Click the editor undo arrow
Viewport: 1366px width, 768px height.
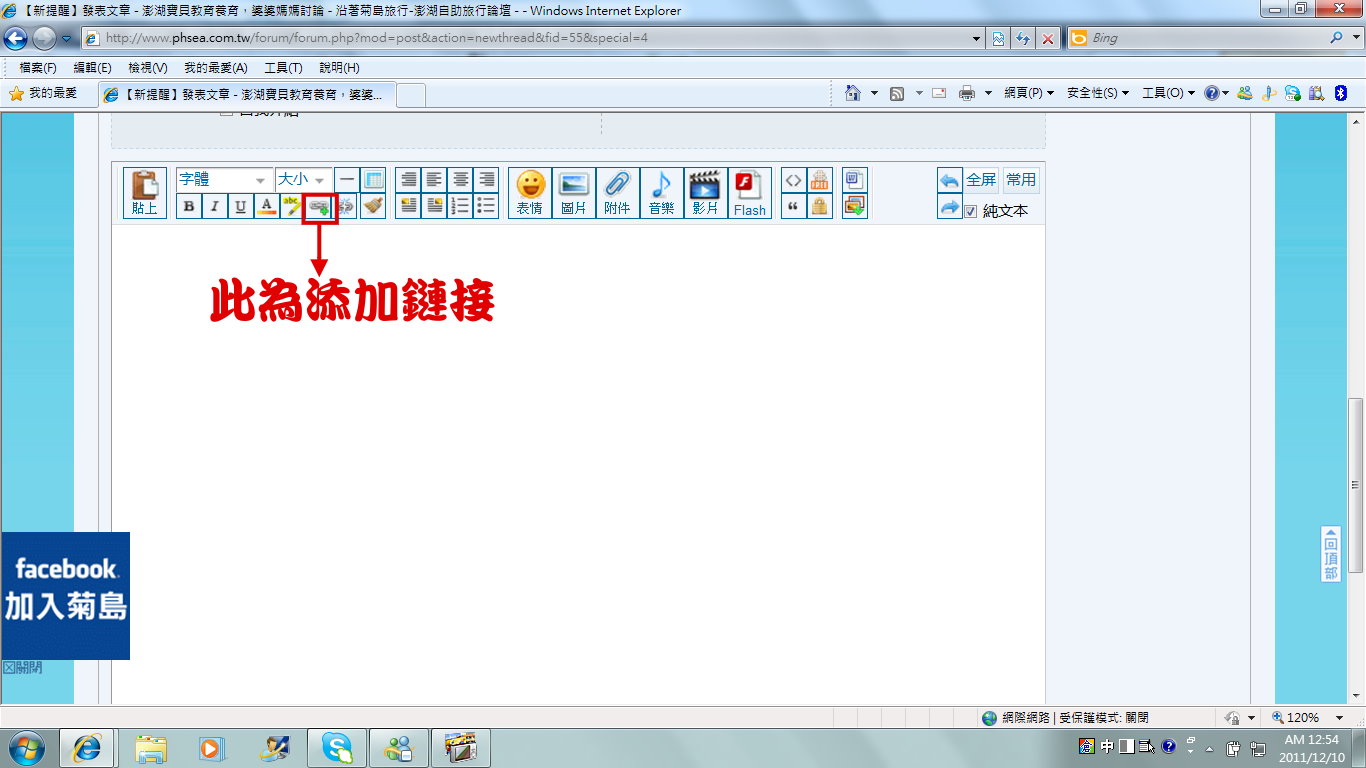(x=950, y=180)
